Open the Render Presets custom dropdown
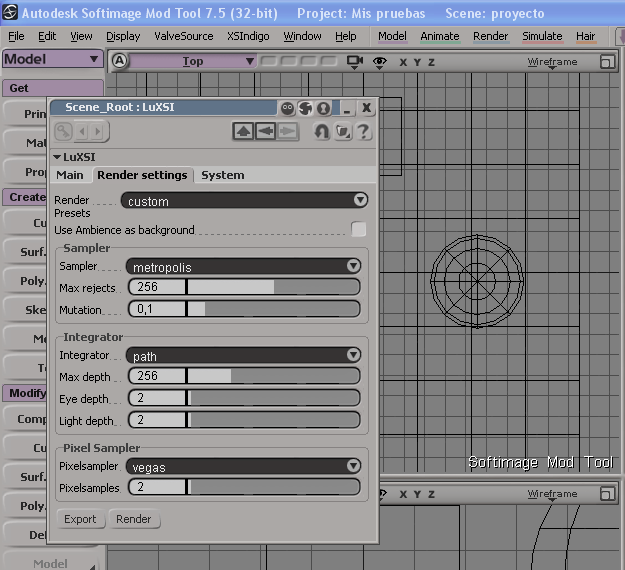 coord(244,200)
